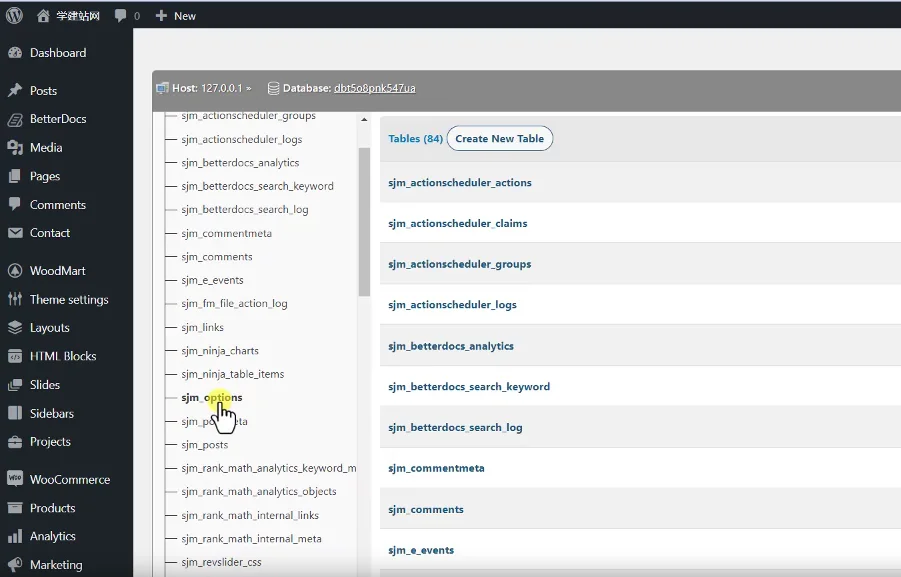Viewport: 901px width, 577px height.
Task: Open database link dbt5o8pnk547ua
Action: coord(375,88)
